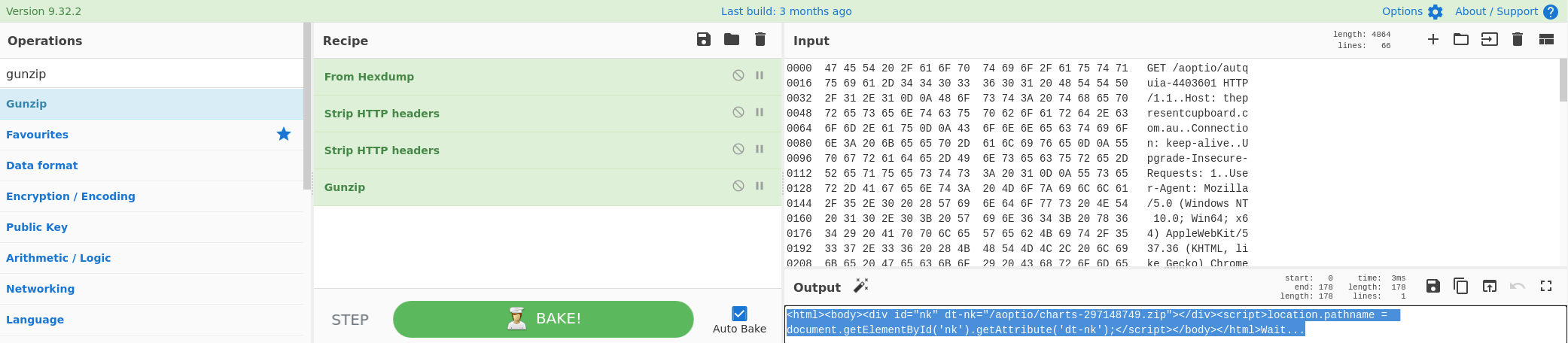Save the current recipe
1568x343 pixels.
point(704,40)
